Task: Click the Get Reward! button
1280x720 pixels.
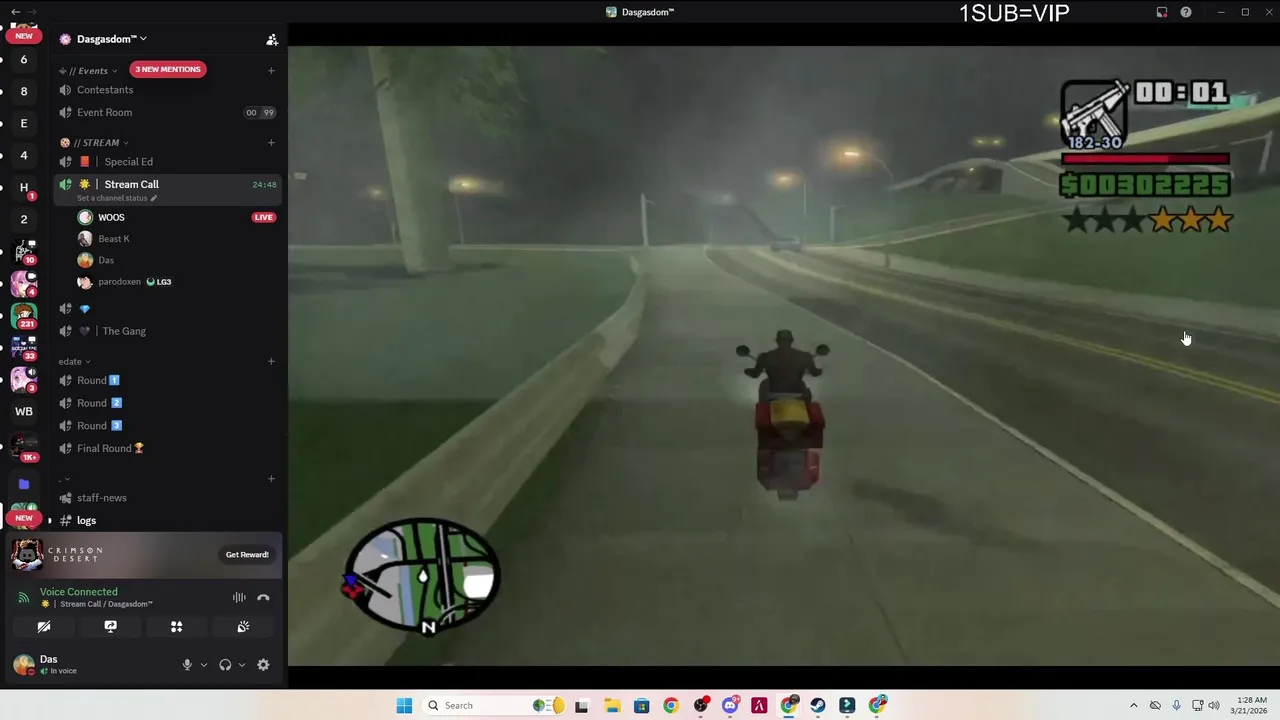Action: [x=247, y=555]
